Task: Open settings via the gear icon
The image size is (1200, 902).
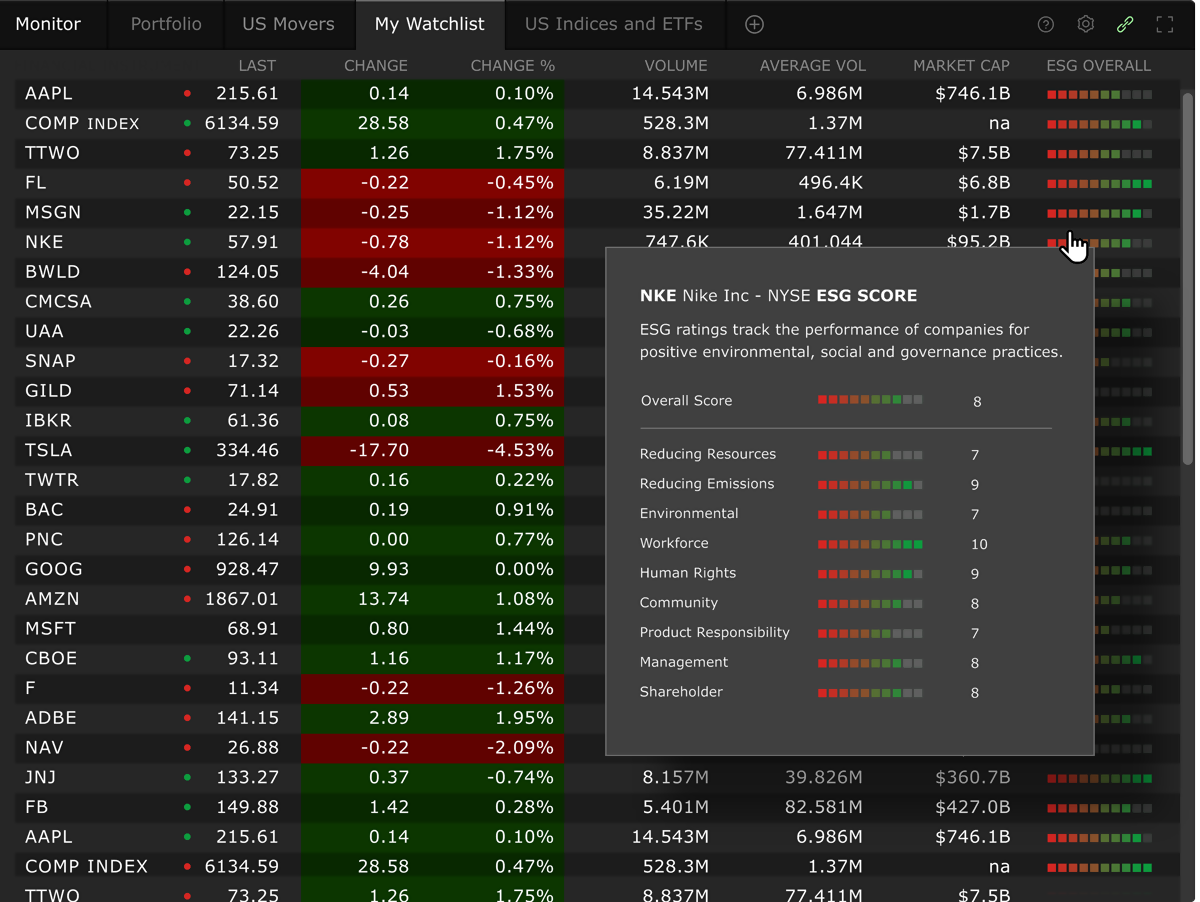Action: coord(1085,24)
